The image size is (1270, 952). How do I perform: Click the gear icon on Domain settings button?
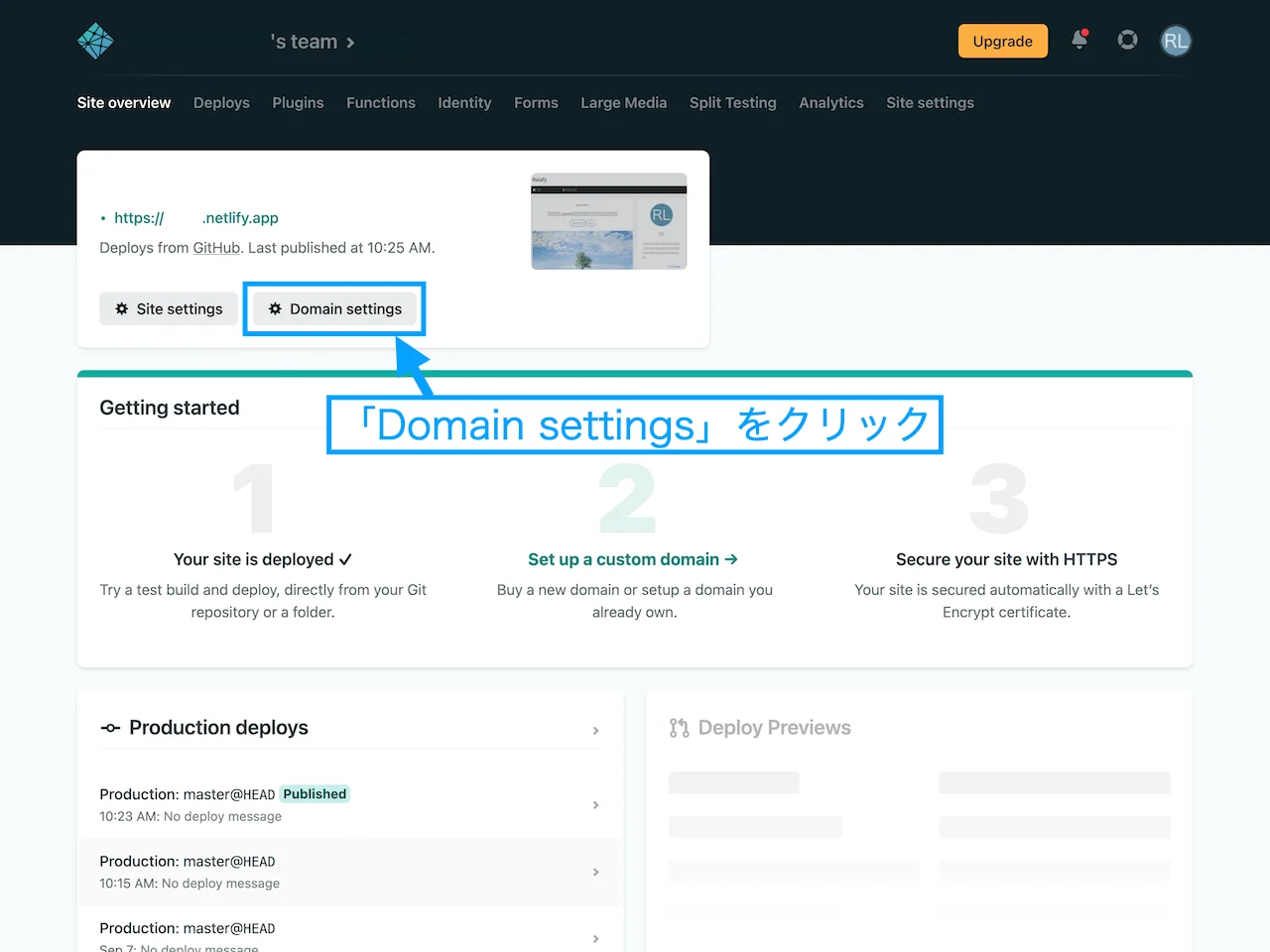275,308
